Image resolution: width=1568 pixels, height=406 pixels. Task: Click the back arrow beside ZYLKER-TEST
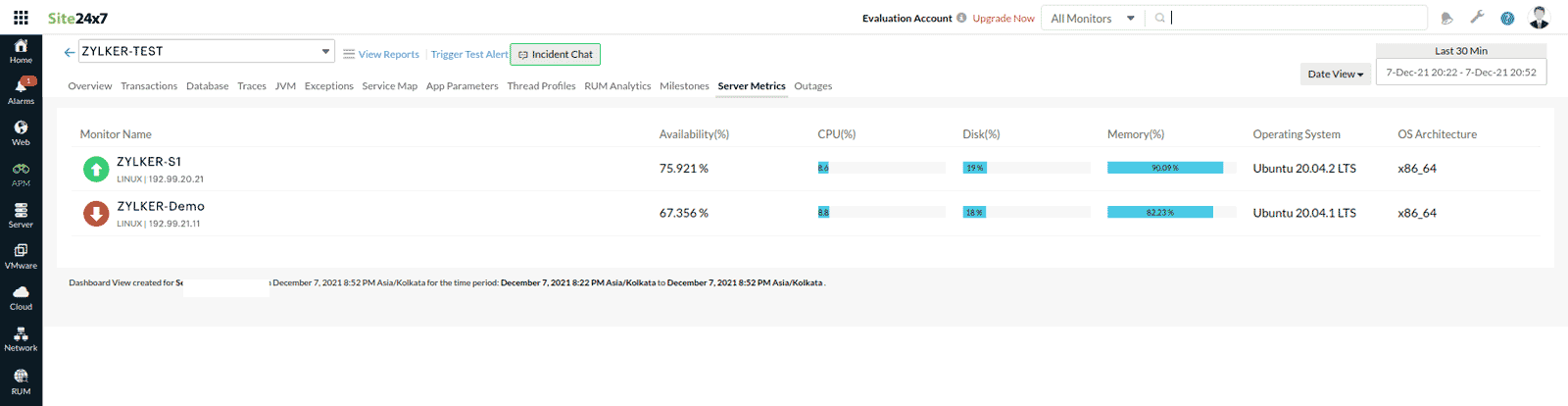(x=69, y=52)
